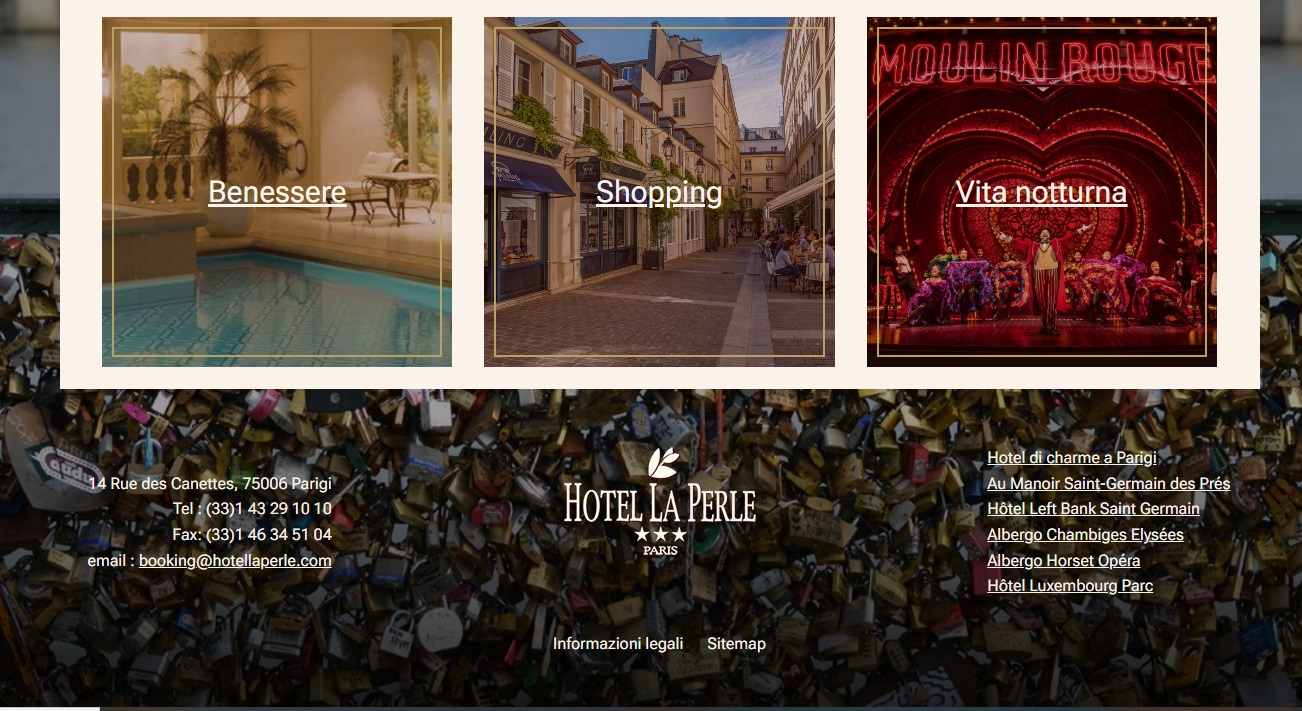Click the three stars under the logo

660,535
